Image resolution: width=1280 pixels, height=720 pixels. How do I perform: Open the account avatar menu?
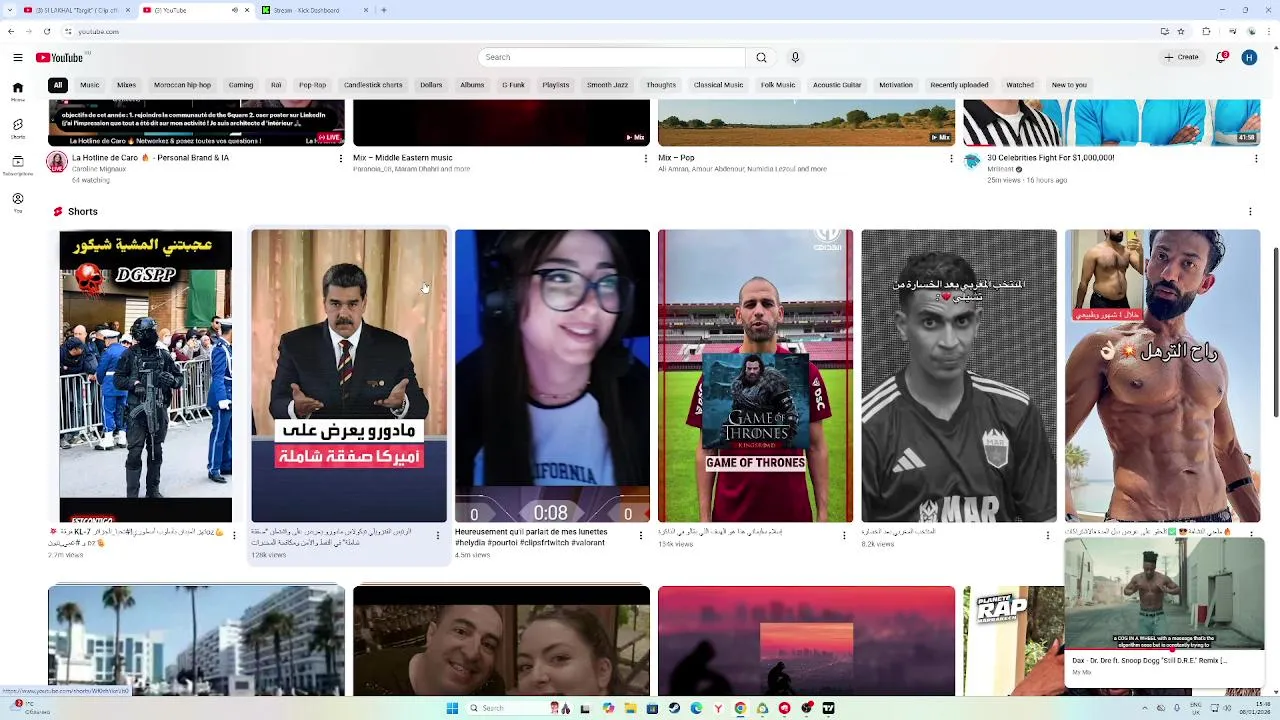[x=1249, y=57]
